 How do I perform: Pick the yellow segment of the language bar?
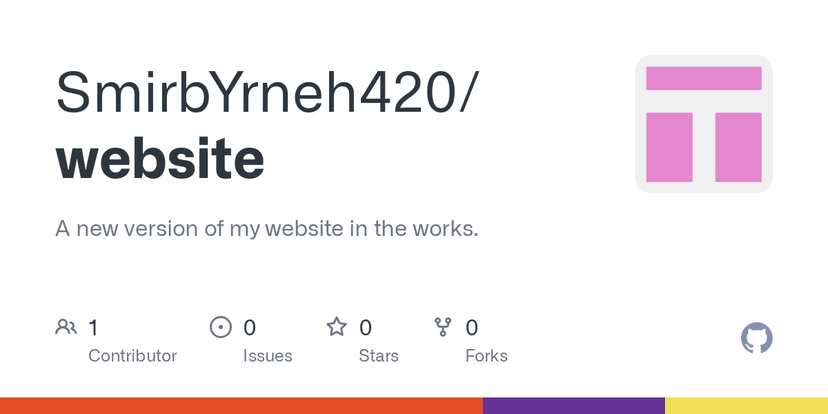[746, 405]
